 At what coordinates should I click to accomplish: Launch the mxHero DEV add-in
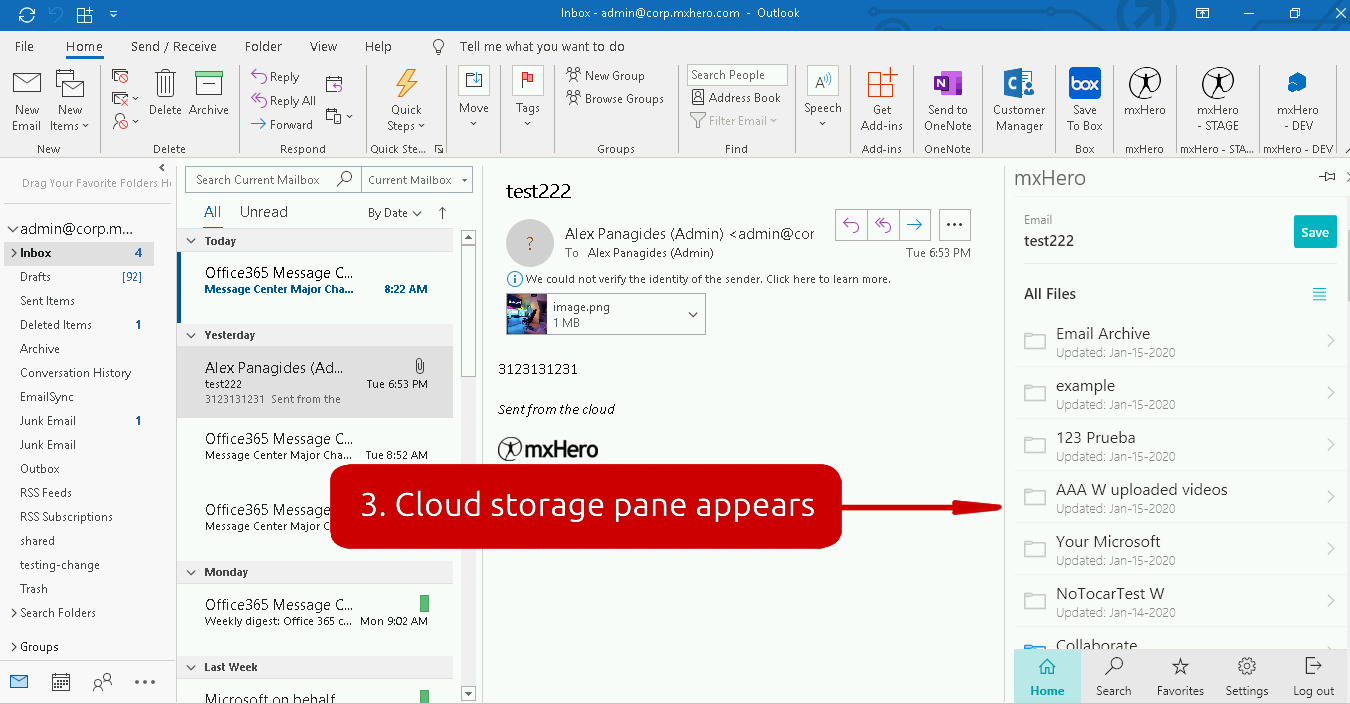coord(1298,101)
